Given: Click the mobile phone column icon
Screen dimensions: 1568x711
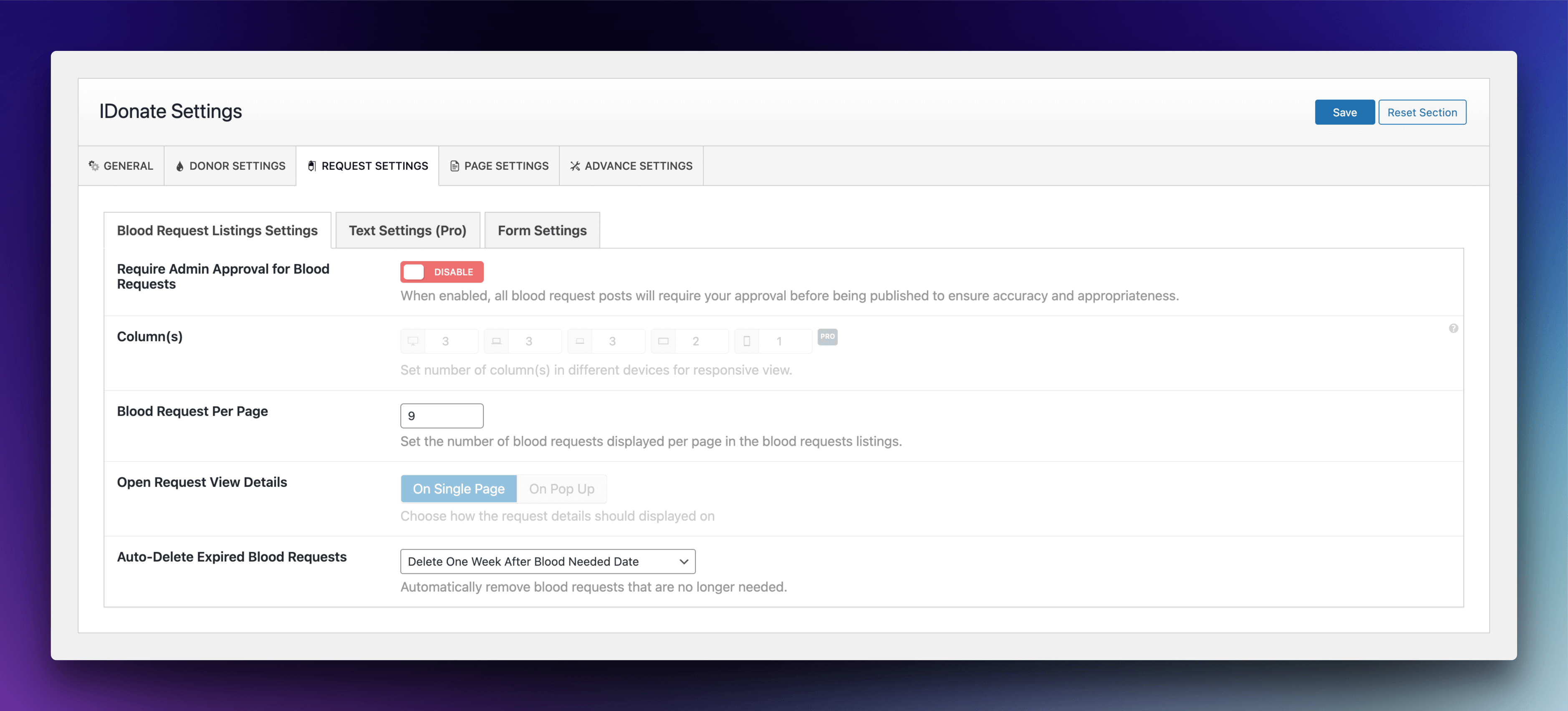Looking at the screenshot, I should coord(746,341).
